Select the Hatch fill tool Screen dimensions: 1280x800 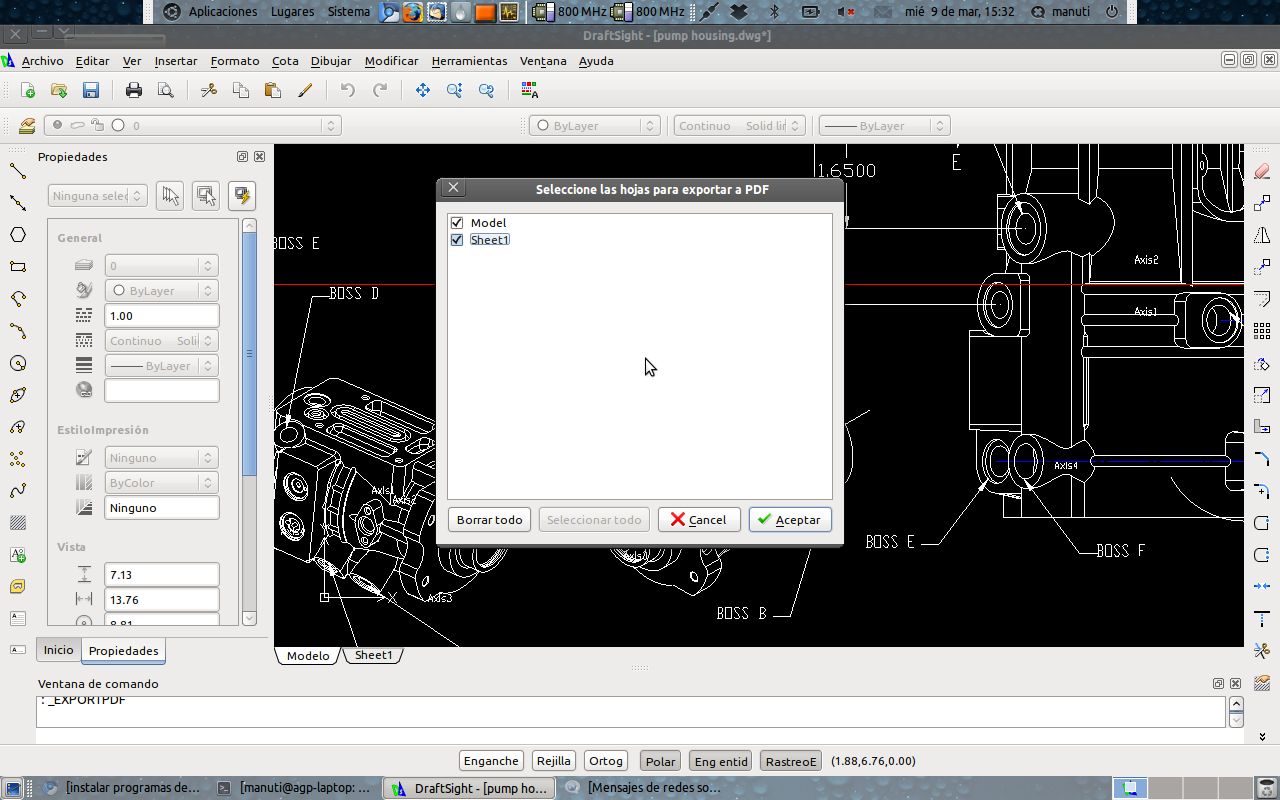coord(17,522)
